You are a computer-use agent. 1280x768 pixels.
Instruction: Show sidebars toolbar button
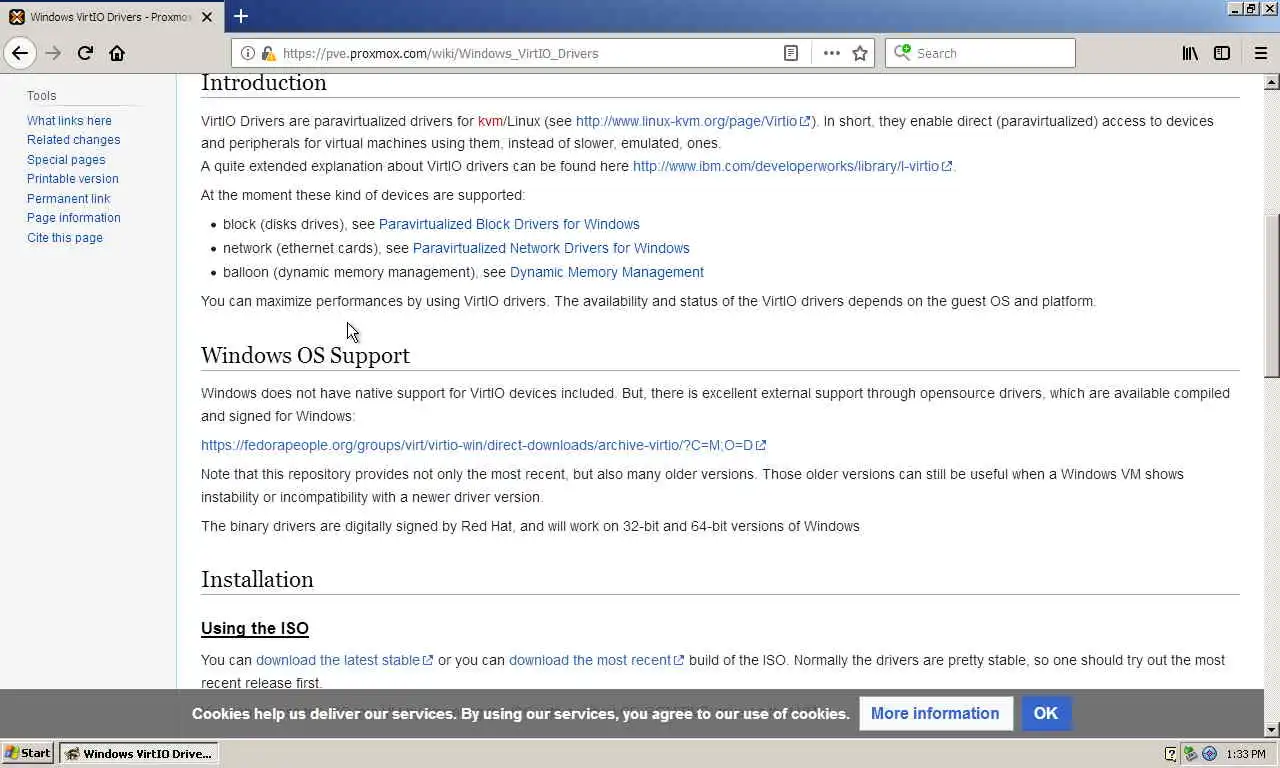[x=1222, y=53]
